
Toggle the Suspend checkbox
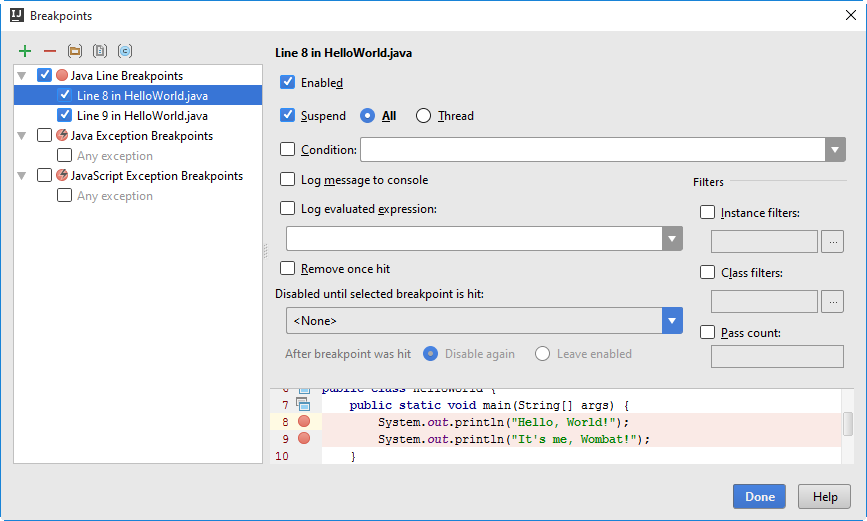[x=288, y=115]
